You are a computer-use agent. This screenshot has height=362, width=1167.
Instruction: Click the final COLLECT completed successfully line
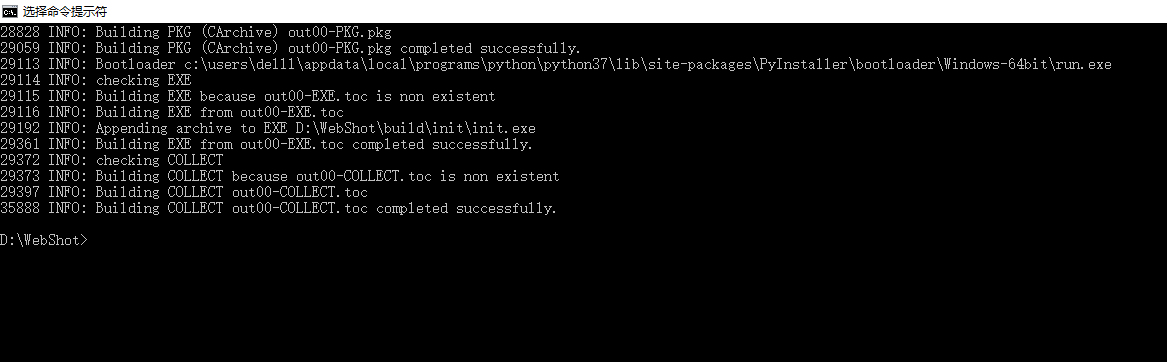coord(278,209)
